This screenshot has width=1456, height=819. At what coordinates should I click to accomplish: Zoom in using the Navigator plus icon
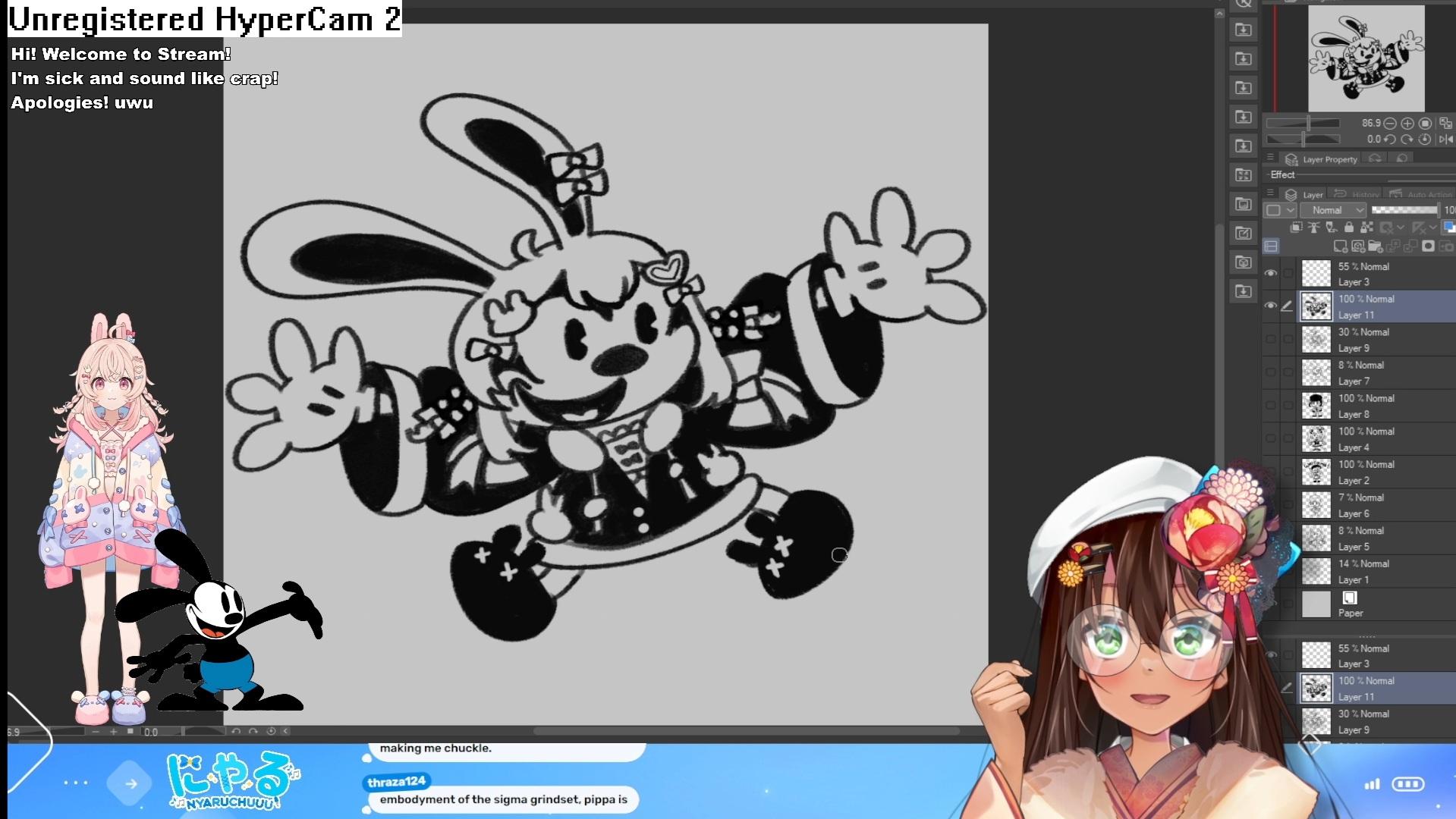(x=1407, y=124)
